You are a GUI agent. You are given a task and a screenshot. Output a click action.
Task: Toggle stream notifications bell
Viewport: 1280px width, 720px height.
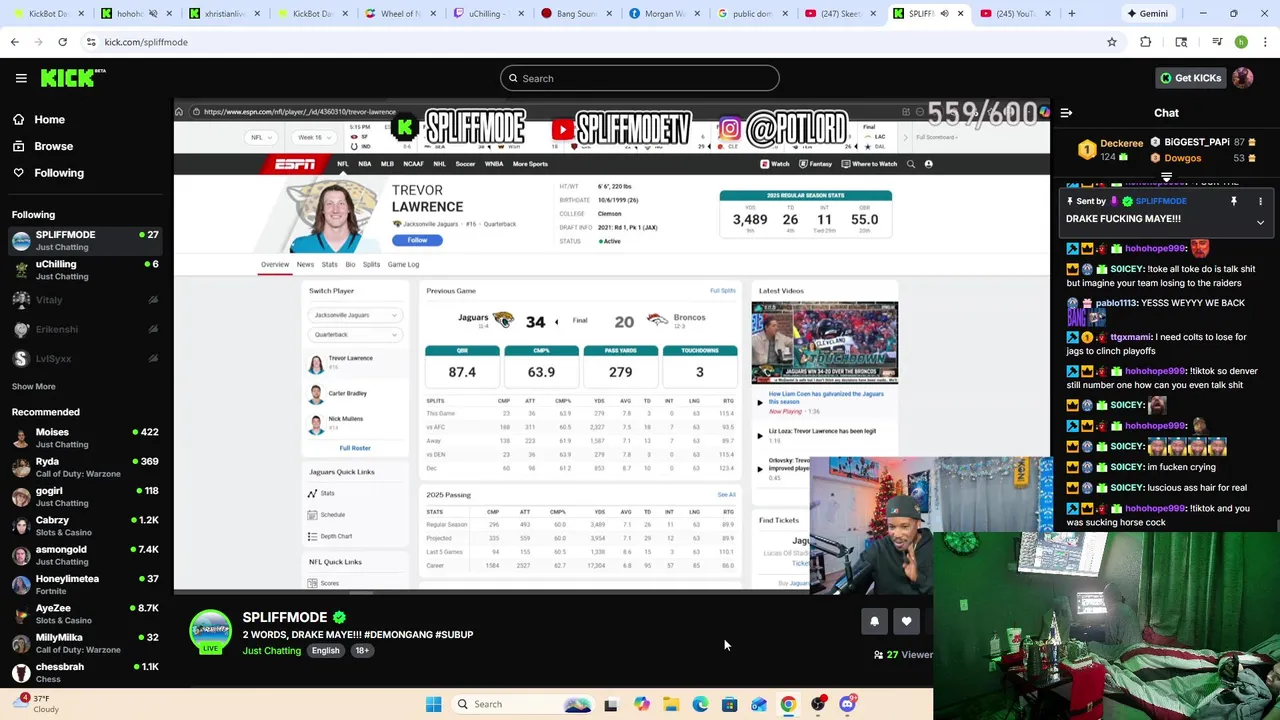coord(874,621)
